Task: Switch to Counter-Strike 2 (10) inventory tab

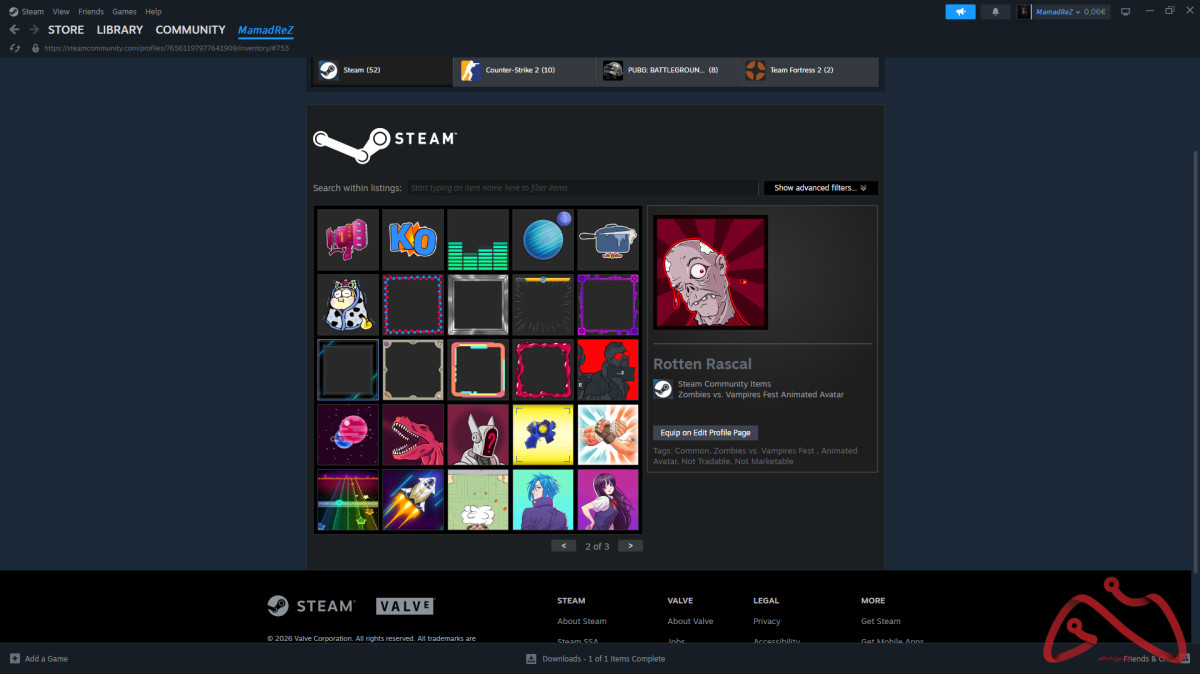Action: click(525, 70)
